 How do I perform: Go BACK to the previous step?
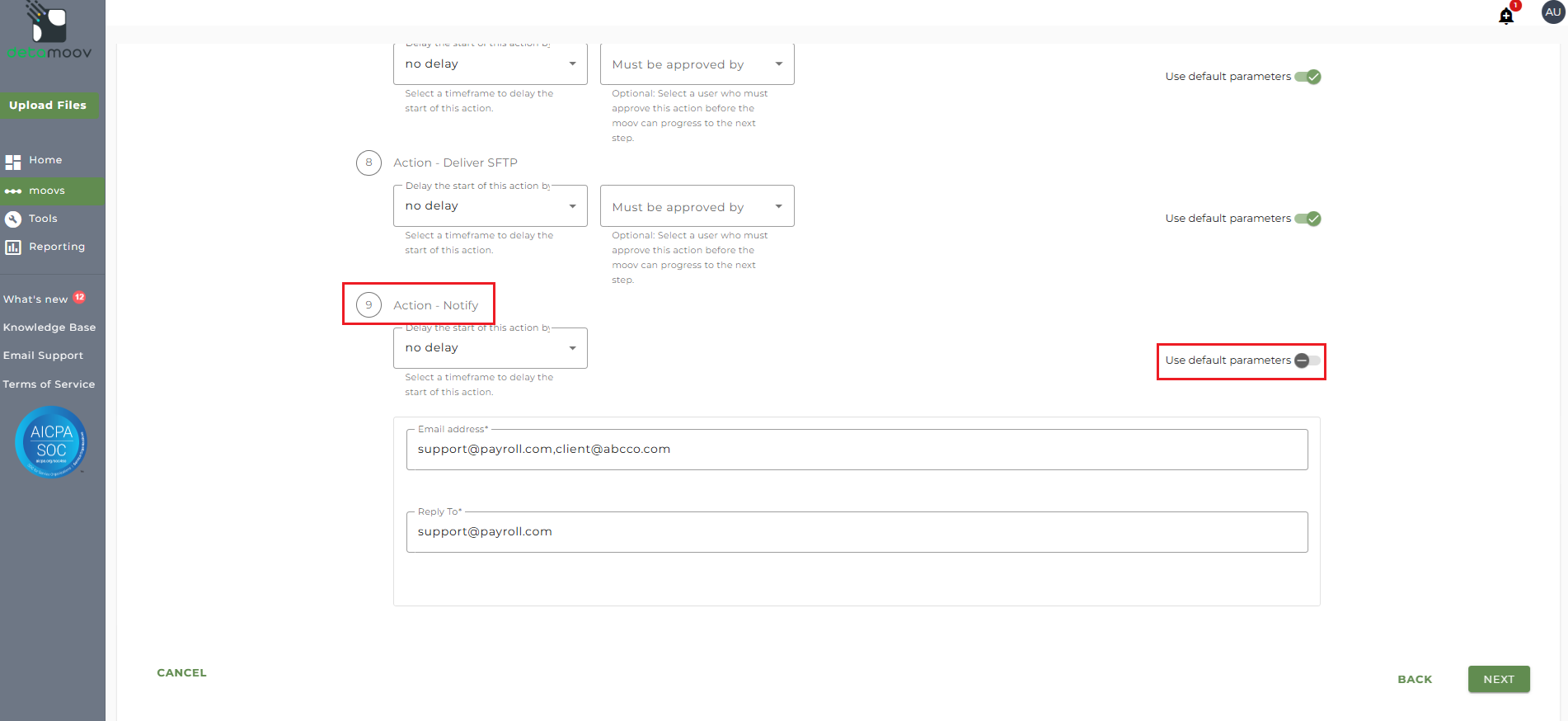tap(1415, 679)
